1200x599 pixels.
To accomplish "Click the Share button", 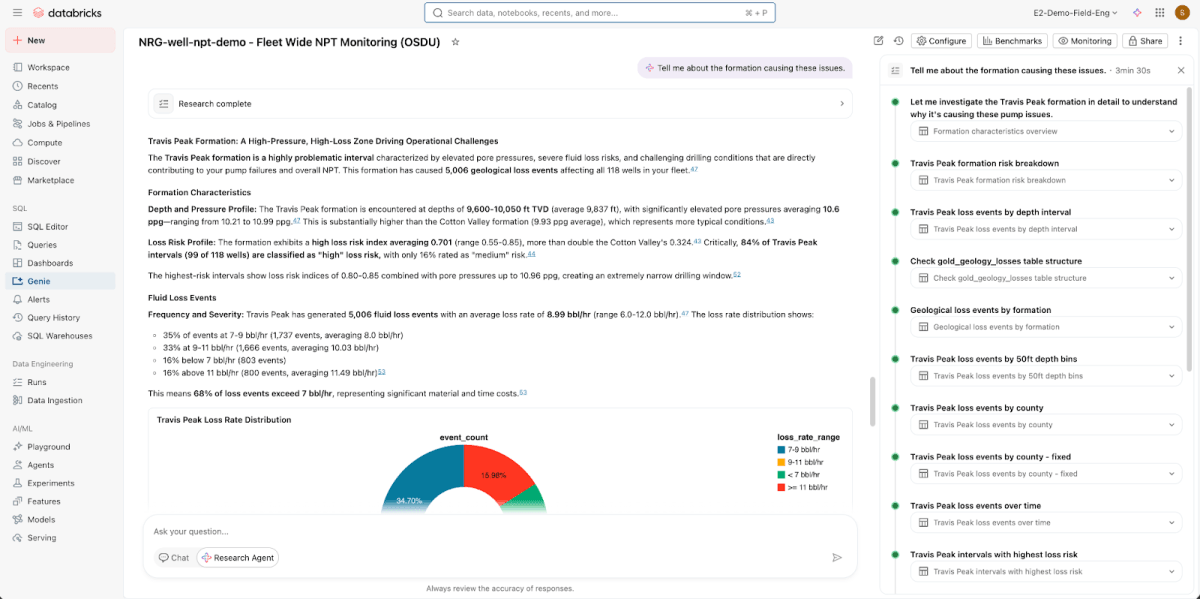I will (1144, 41).
